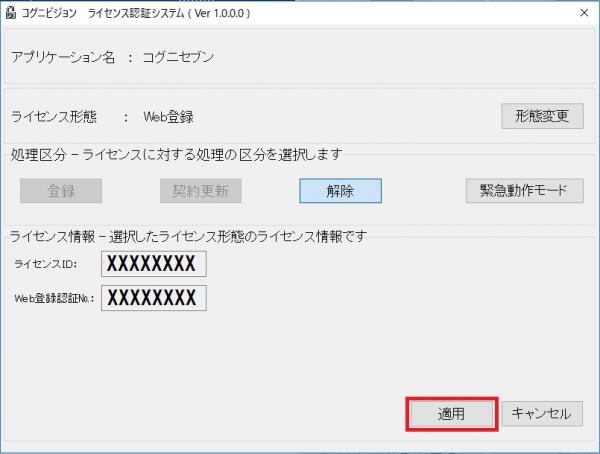Choose the 契約更新 button
Screen dimensions: 600x454
pos(201,191)
